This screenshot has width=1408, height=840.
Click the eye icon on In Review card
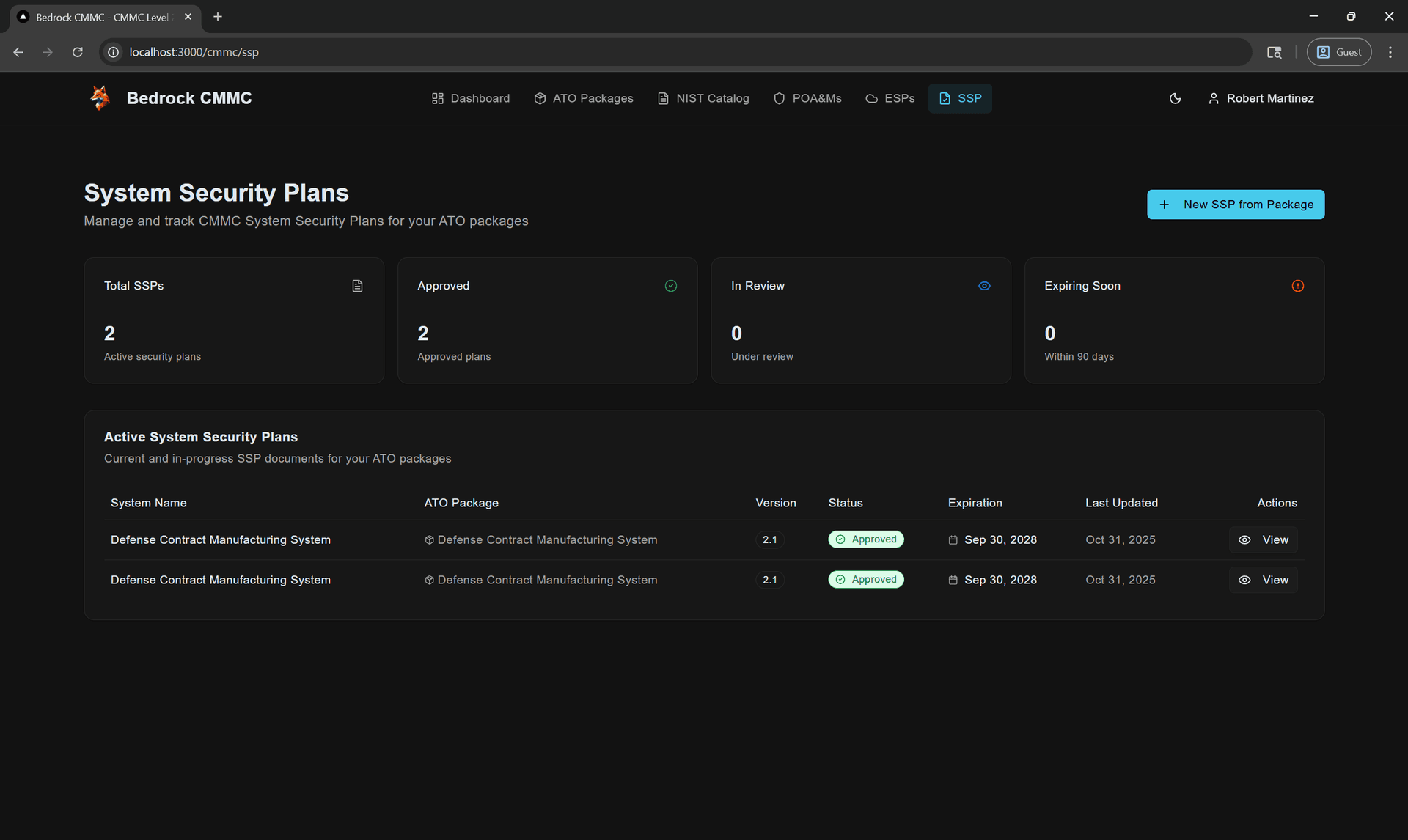click(984, 286)
